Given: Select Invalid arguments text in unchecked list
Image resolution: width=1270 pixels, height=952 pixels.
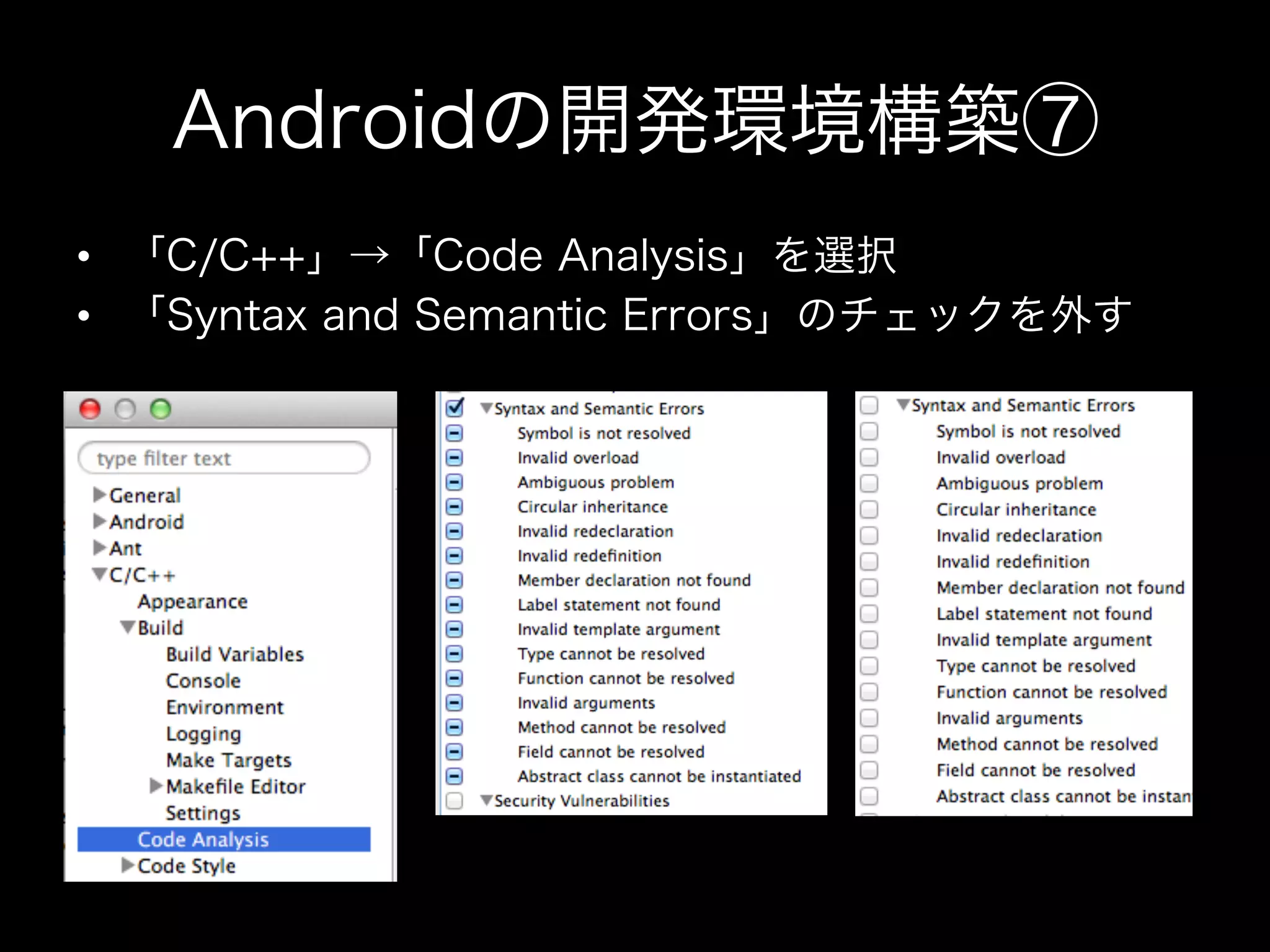Looking at the screenshot, I should point(1010,718).
